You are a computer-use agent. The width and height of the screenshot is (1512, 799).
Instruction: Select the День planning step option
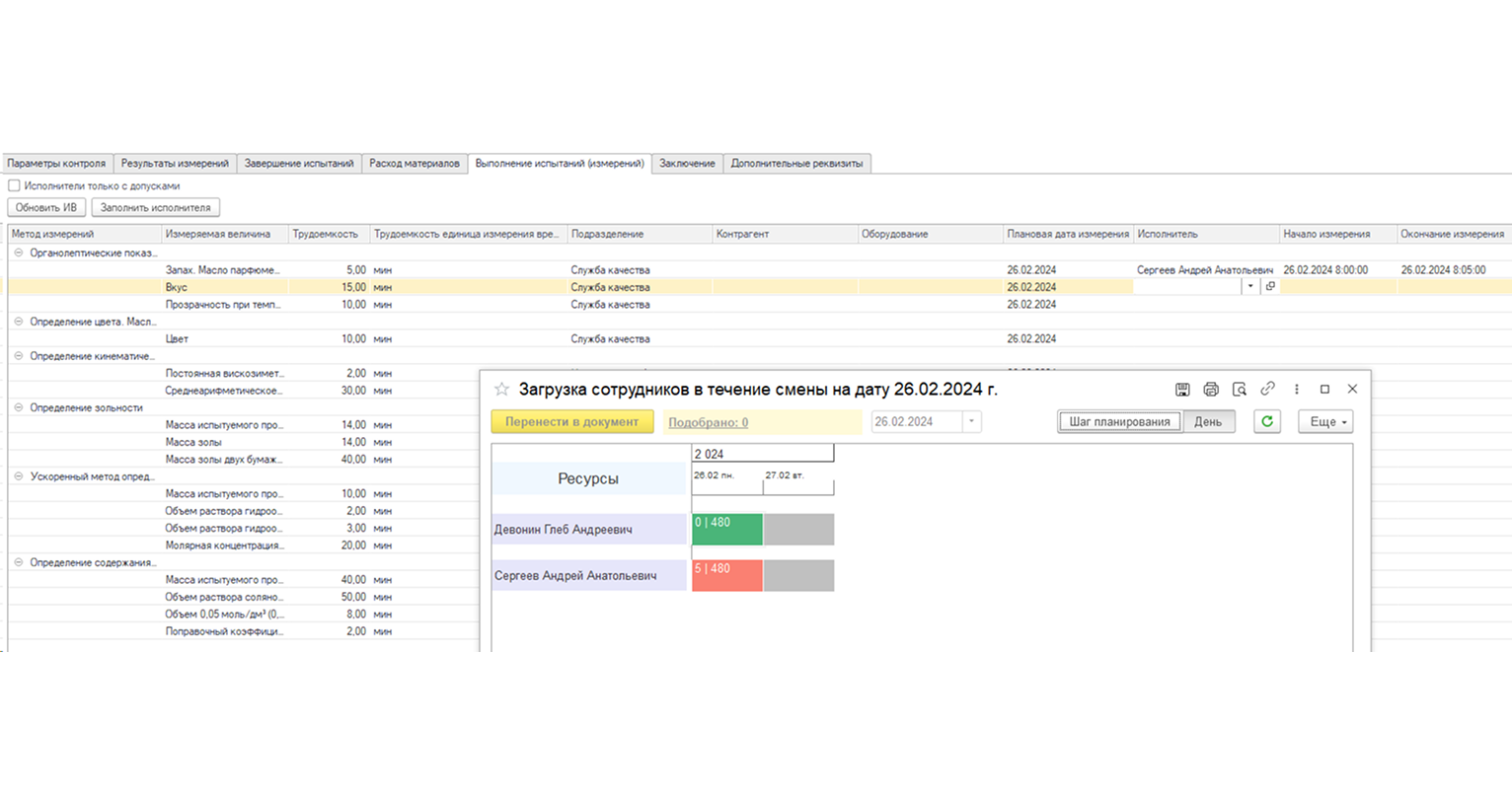[x=1208, y=421]
